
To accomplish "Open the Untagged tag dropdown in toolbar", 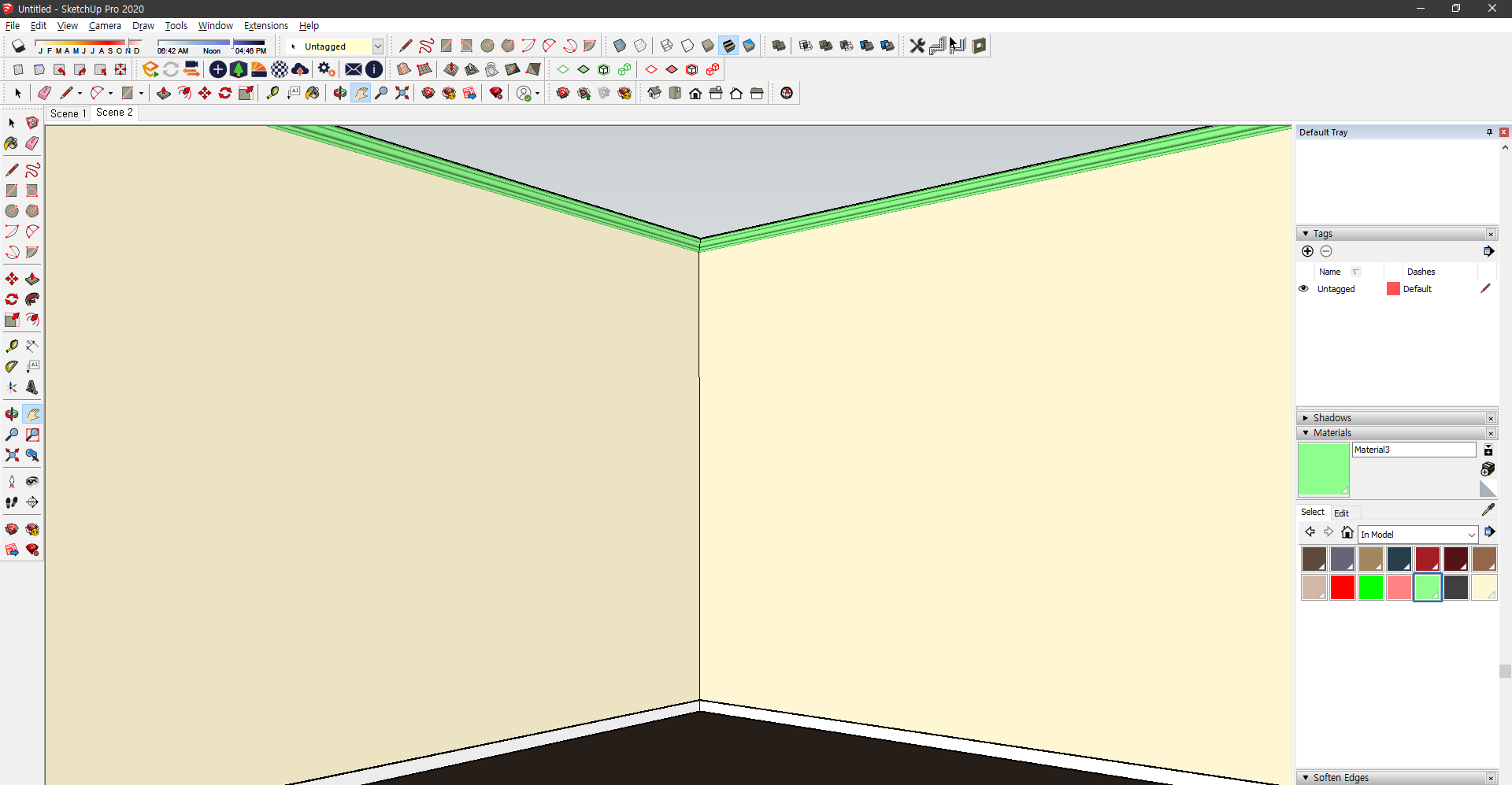I will click(378, 46).
